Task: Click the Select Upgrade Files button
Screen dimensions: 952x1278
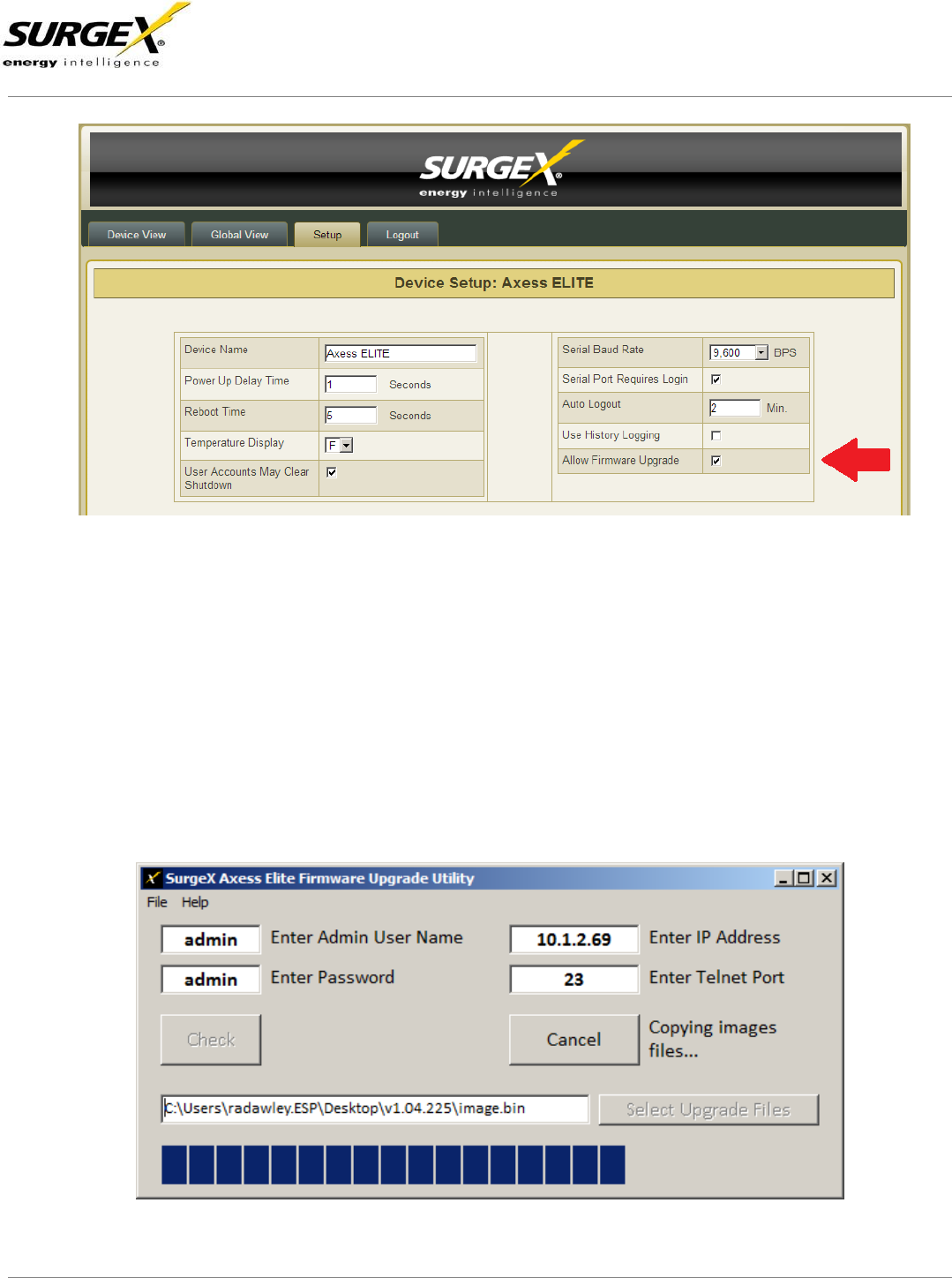Action: pos(708,1109)
